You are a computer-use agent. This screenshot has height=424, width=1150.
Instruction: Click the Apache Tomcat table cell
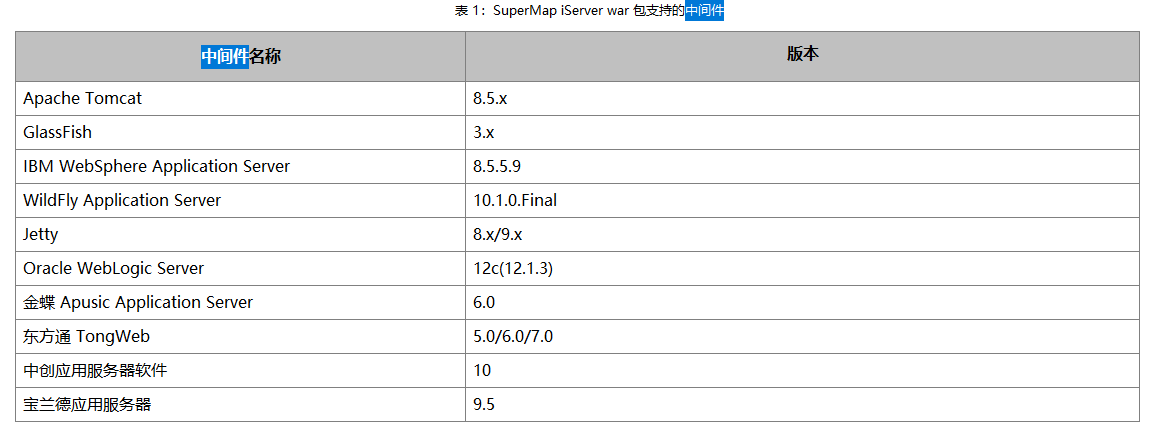point(240,98)
